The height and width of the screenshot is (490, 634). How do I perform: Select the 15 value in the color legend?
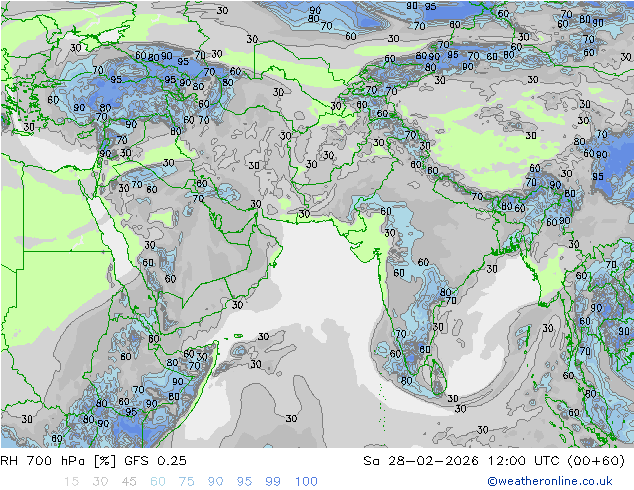[71, 481]
